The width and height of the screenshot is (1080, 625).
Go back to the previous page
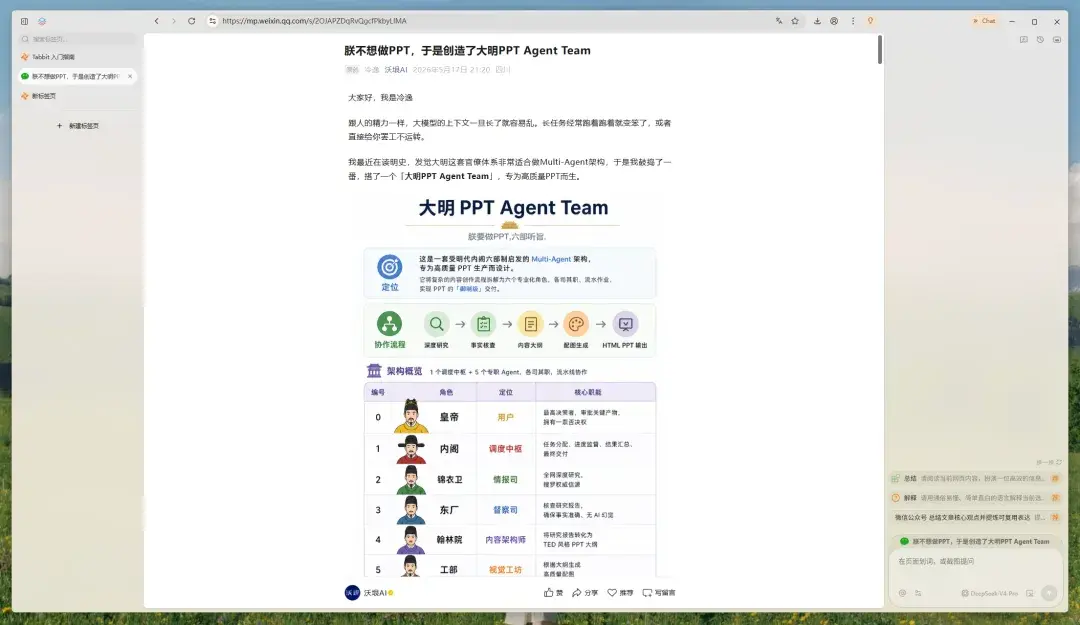(x=157, y=21)
